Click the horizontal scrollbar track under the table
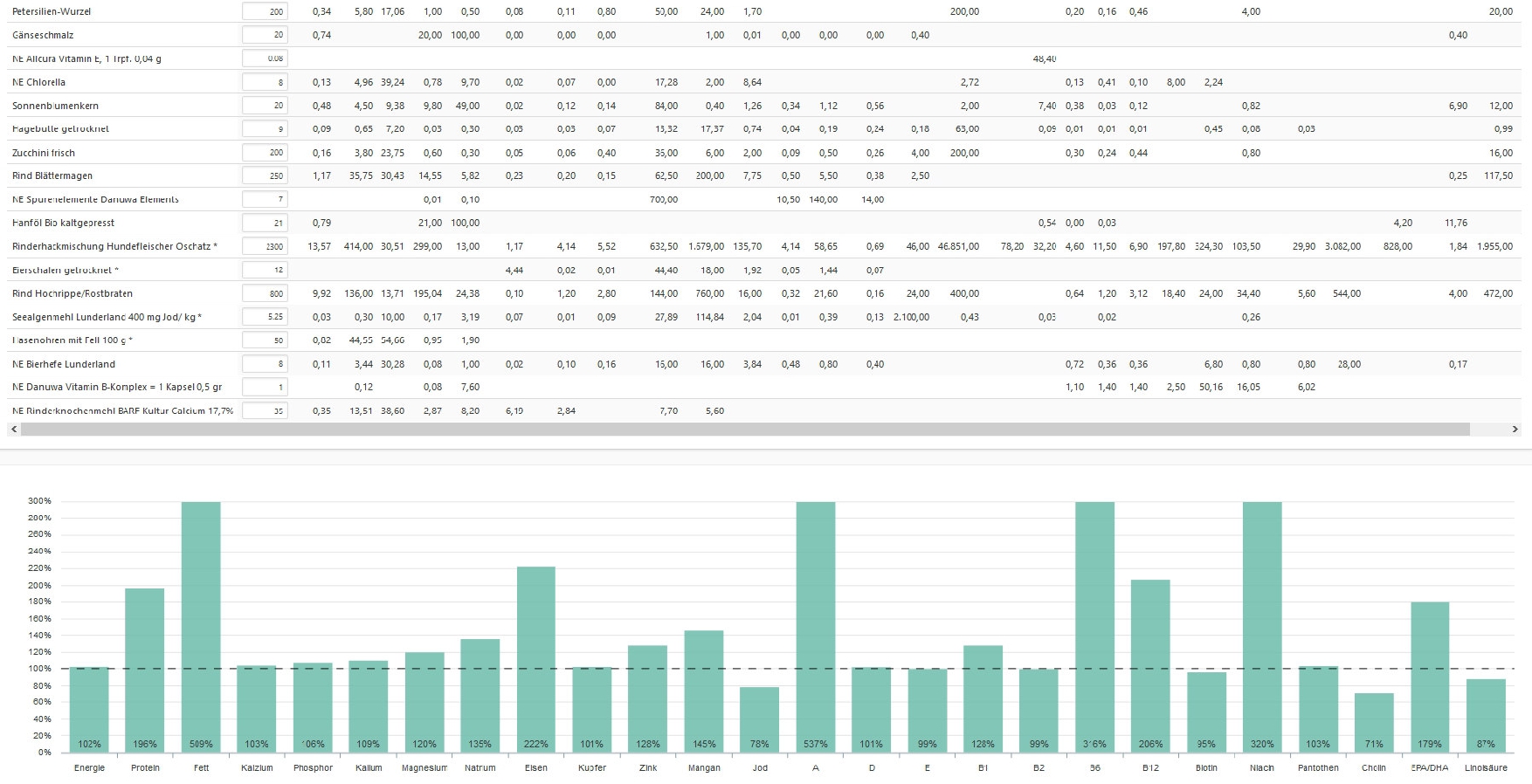This screenshot has height=784, width=1532. click(744, 430)
